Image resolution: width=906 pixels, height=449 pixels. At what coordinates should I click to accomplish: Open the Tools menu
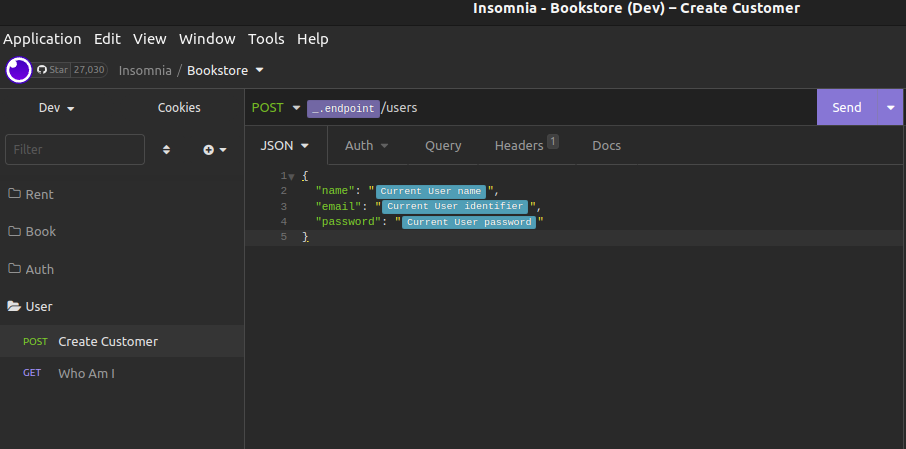coord(266,39)
